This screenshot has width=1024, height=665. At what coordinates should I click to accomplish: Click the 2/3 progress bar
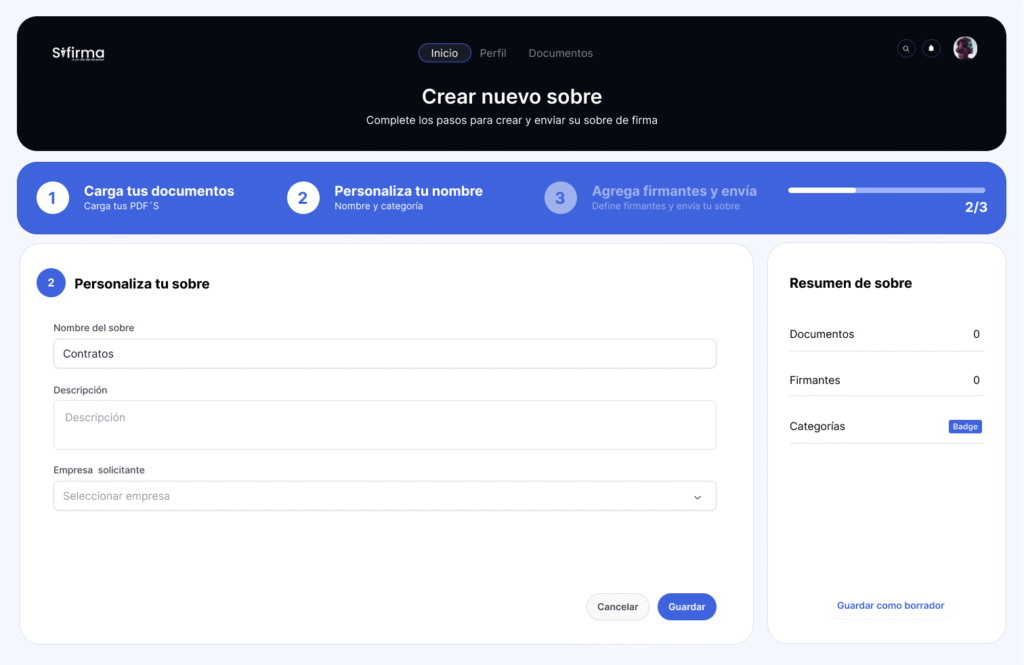[886, 190]
